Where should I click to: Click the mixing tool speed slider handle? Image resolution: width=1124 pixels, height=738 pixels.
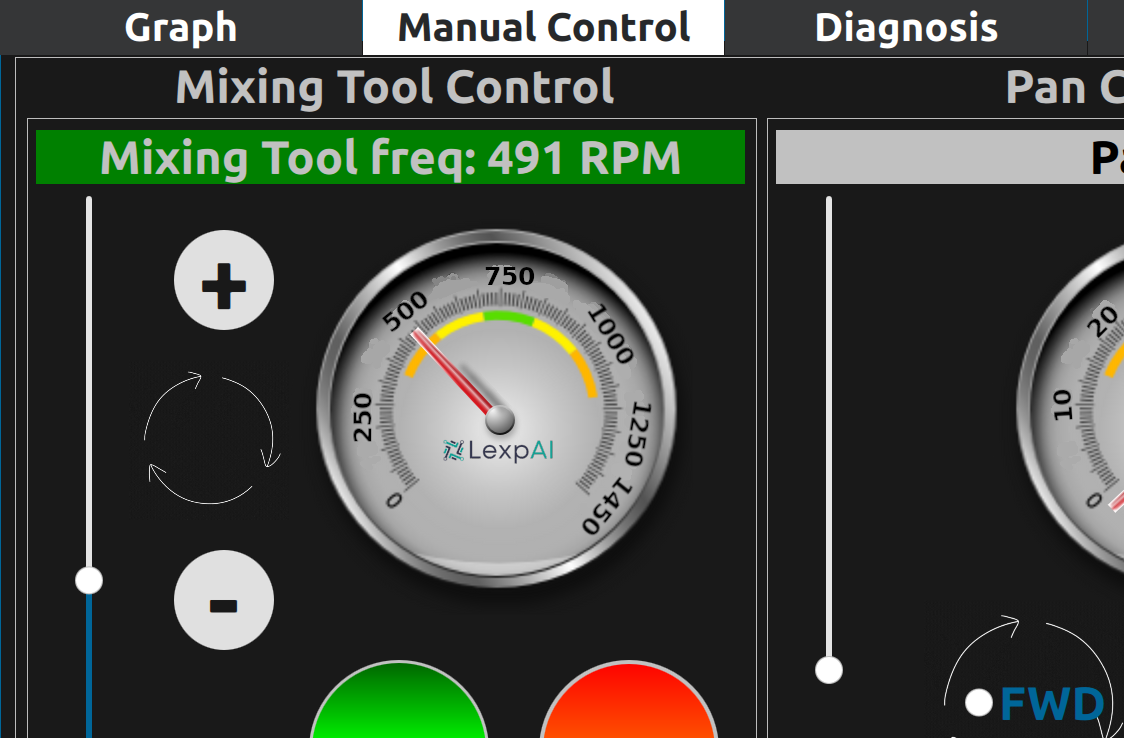click(x=89, y=580)
